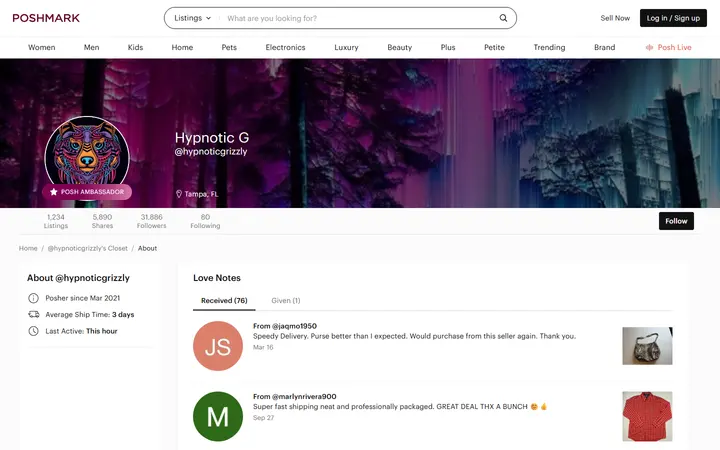This screenshot has height=450, width=720.
Task: Open @jaqmo1950 profile link
Action: (294, 326)
